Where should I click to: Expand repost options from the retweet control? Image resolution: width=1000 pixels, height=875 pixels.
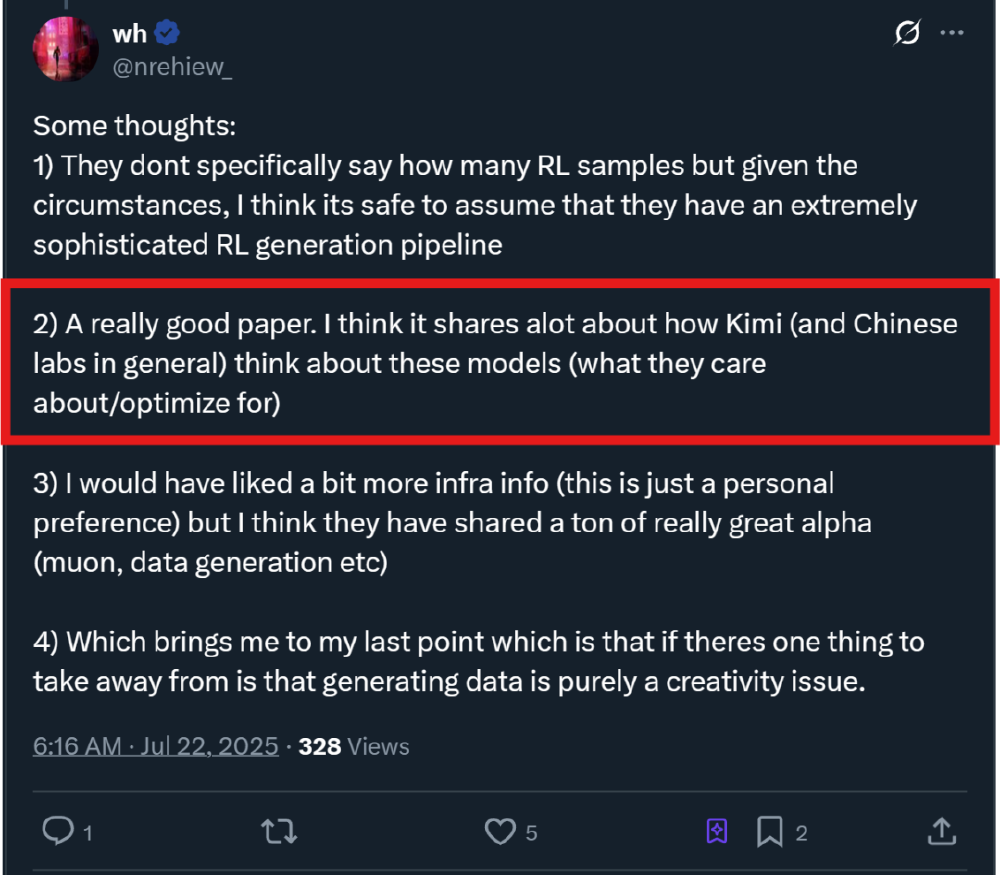coord(280,830)
